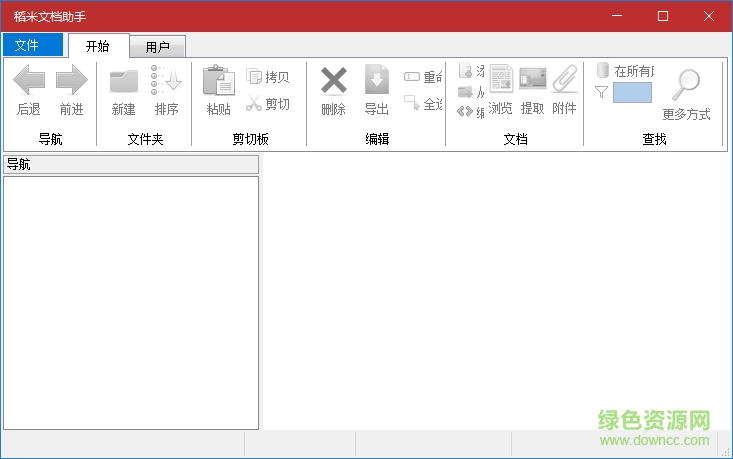
Task: Close the 稻米文档助手 window
Action: (709, 16)
